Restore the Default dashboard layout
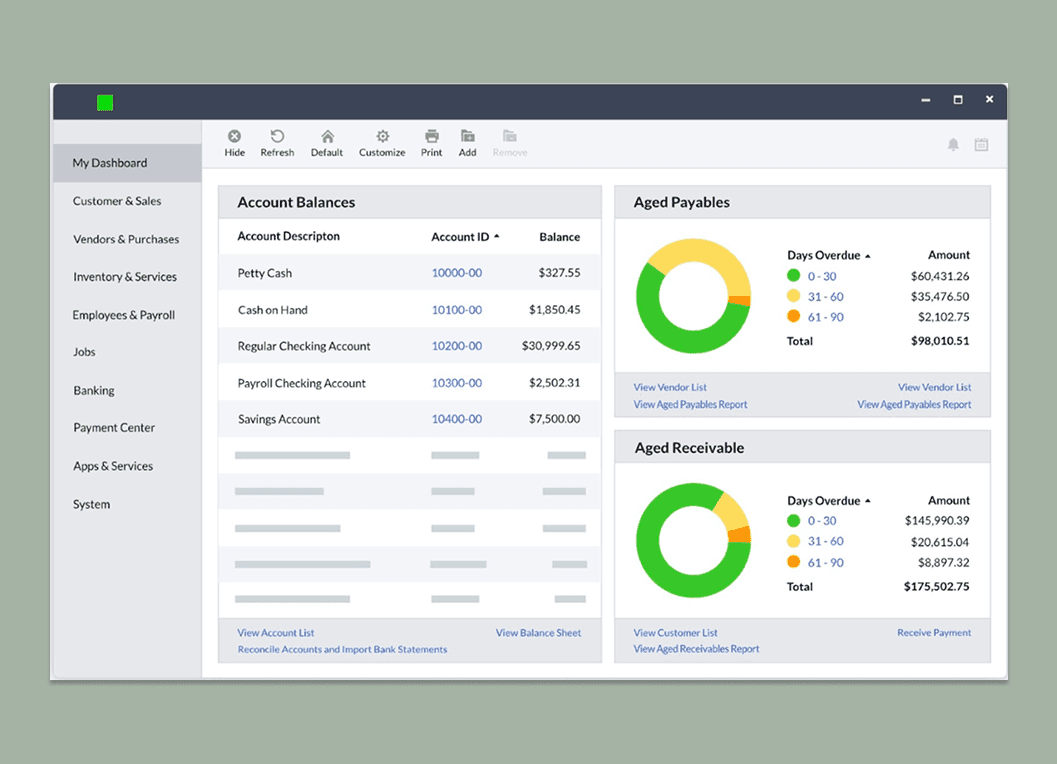The height and width of the screenshot is (764, 1057). tap(326, 141)
